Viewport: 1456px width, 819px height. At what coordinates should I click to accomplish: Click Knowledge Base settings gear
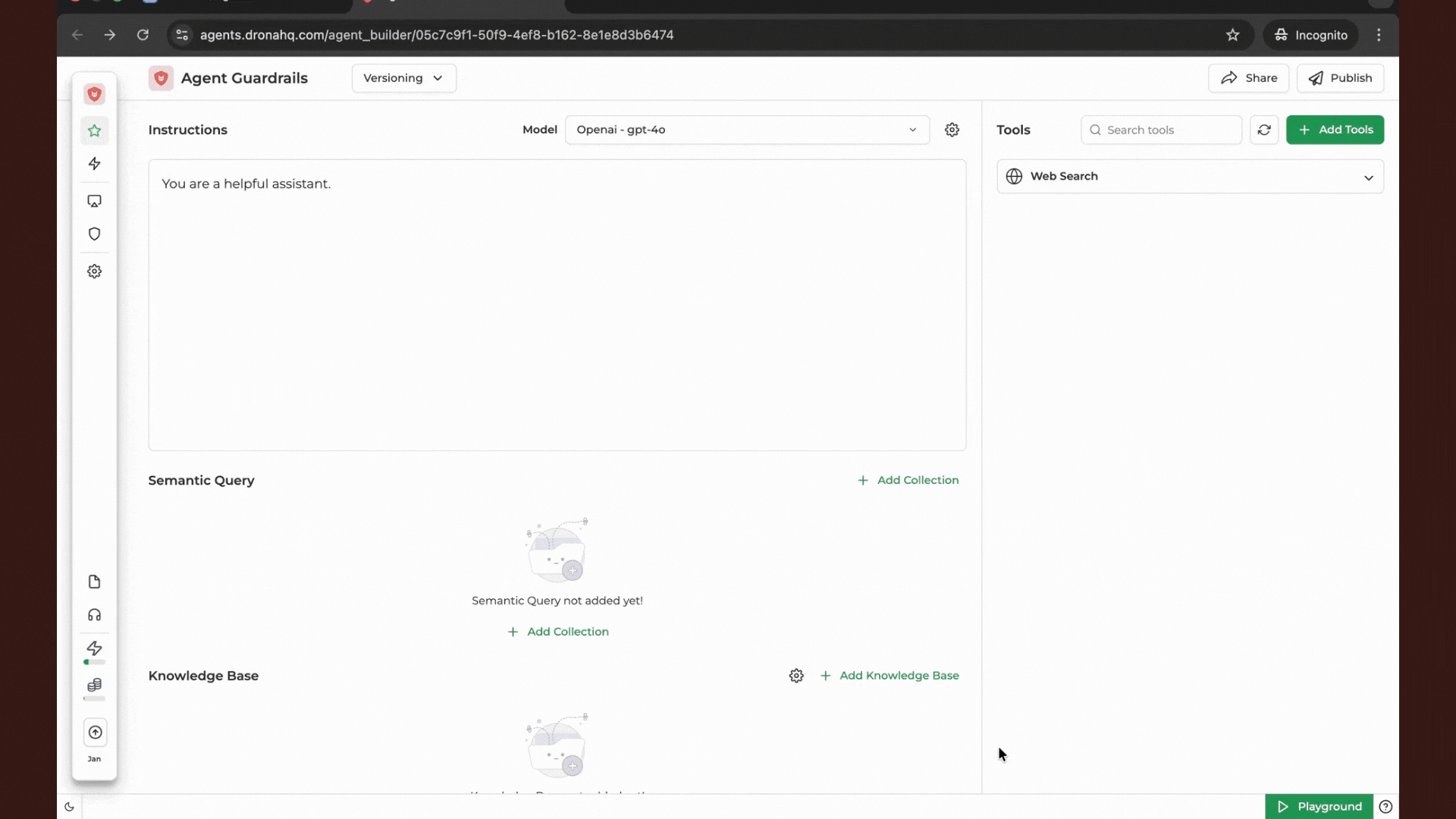(x=795, y=676)
